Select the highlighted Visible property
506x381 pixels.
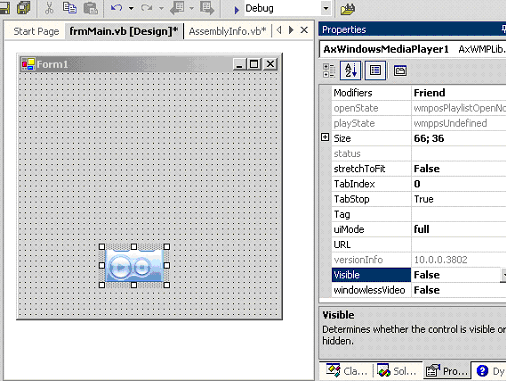pyautogui.click(x=371, y=275)
